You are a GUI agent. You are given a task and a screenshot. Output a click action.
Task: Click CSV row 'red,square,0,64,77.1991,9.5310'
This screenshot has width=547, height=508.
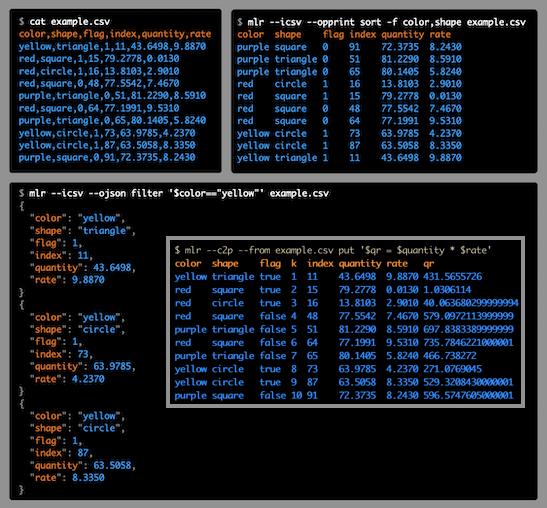tap(99, 108)
